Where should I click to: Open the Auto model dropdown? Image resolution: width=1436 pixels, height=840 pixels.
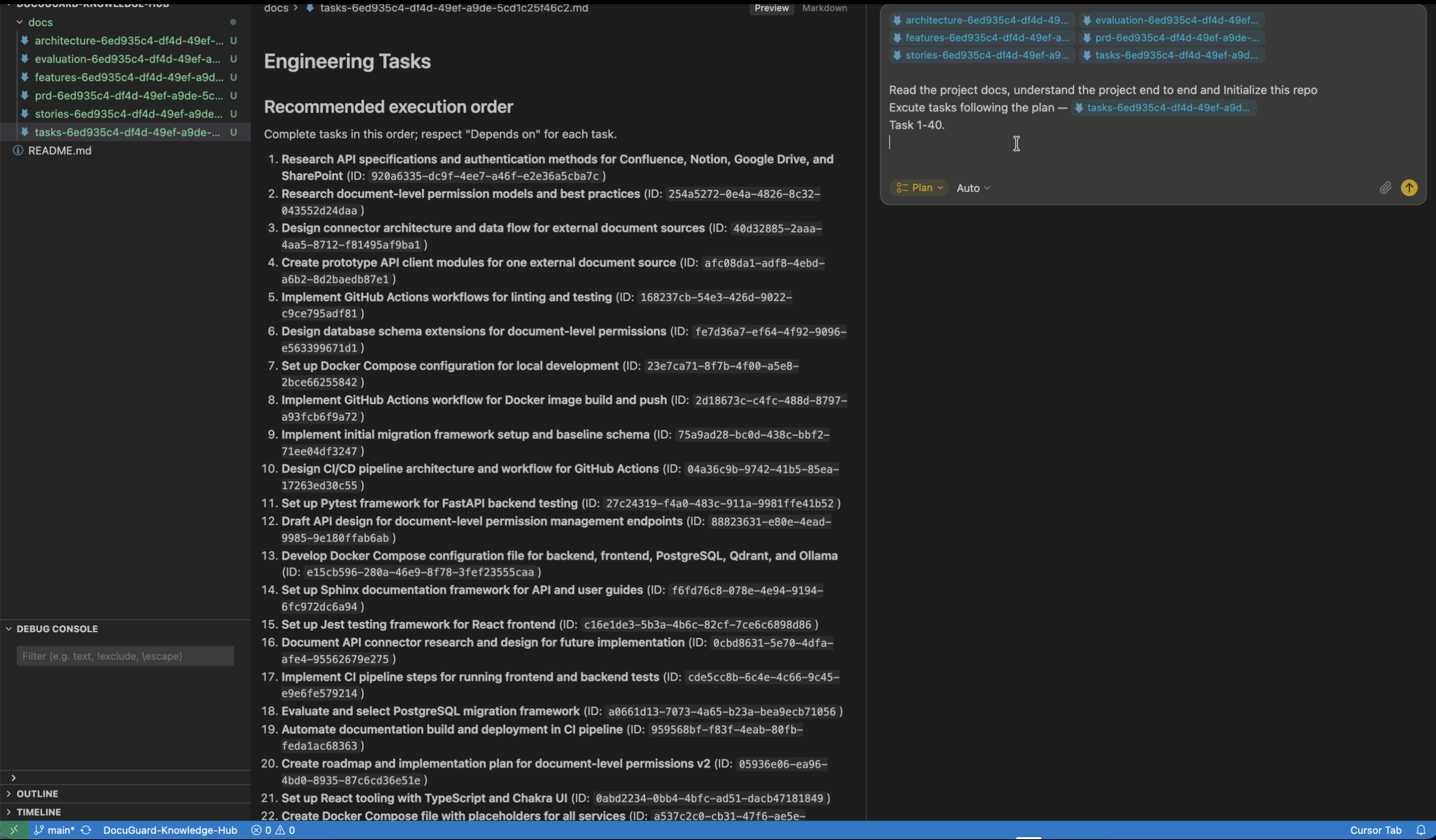pyautogui.click(x=973, y=188)
